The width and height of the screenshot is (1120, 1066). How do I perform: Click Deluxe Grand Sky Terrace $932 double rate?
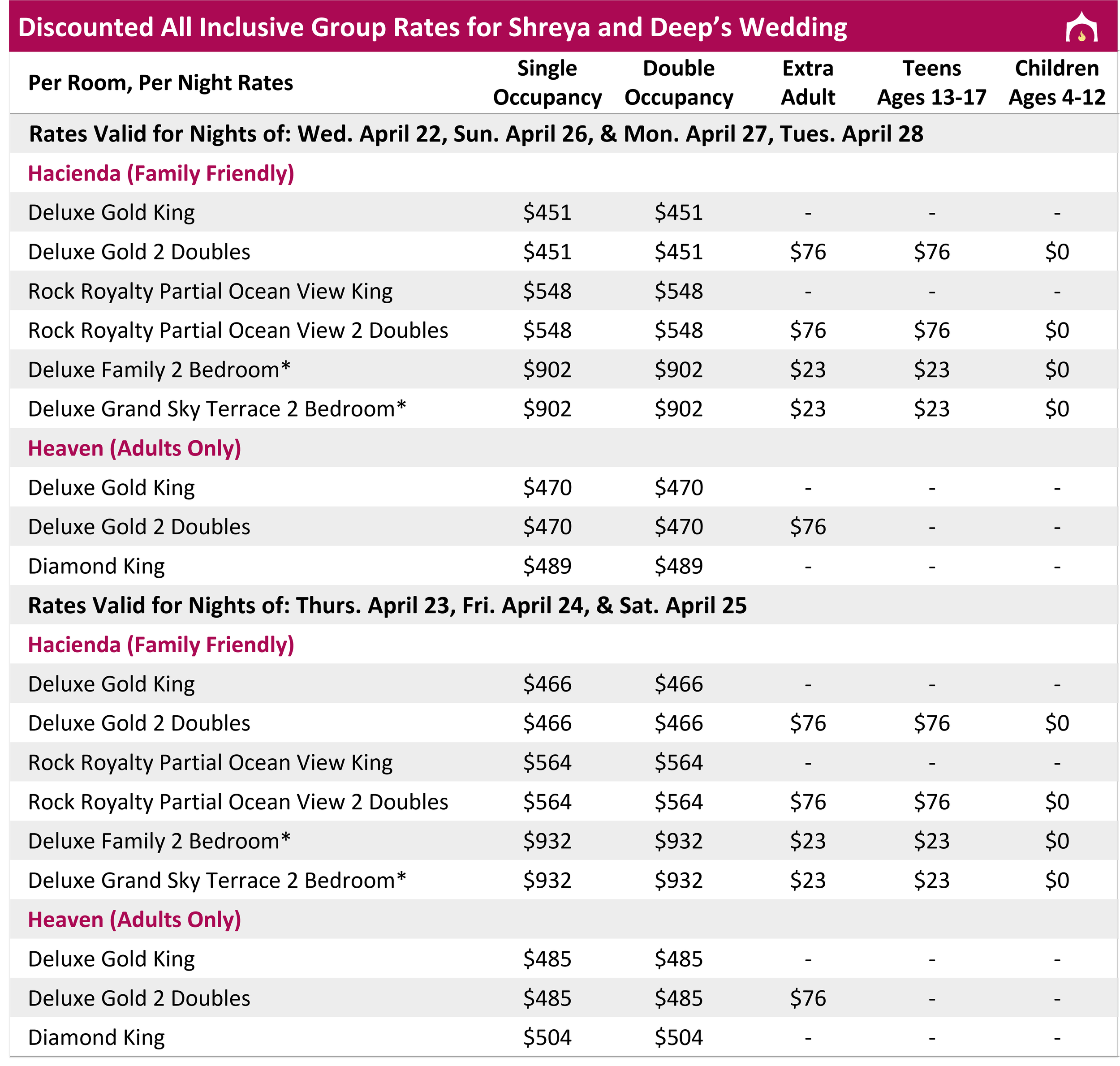coord(678,880)
